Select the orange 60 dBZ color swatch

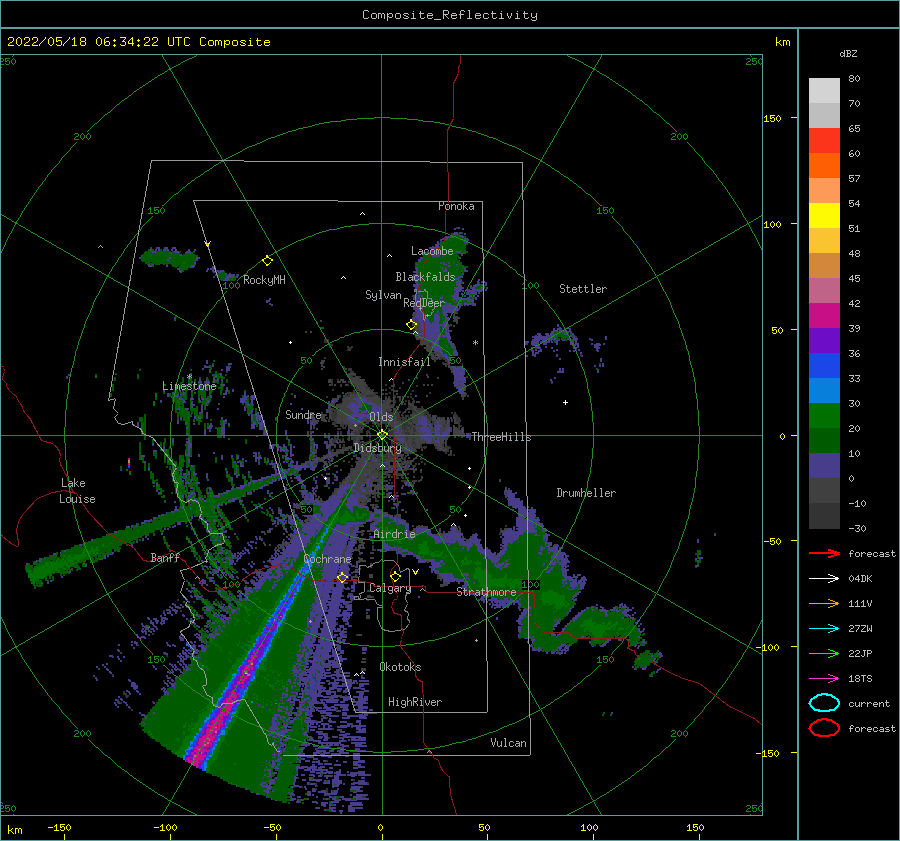824,165
